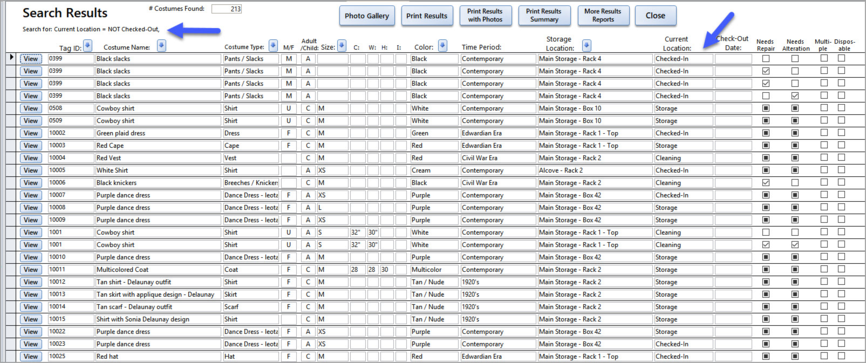This screenshot has height=363, width=866.
Task: Click the Color column sort arrow icon
Action: [x=443, y=45]
